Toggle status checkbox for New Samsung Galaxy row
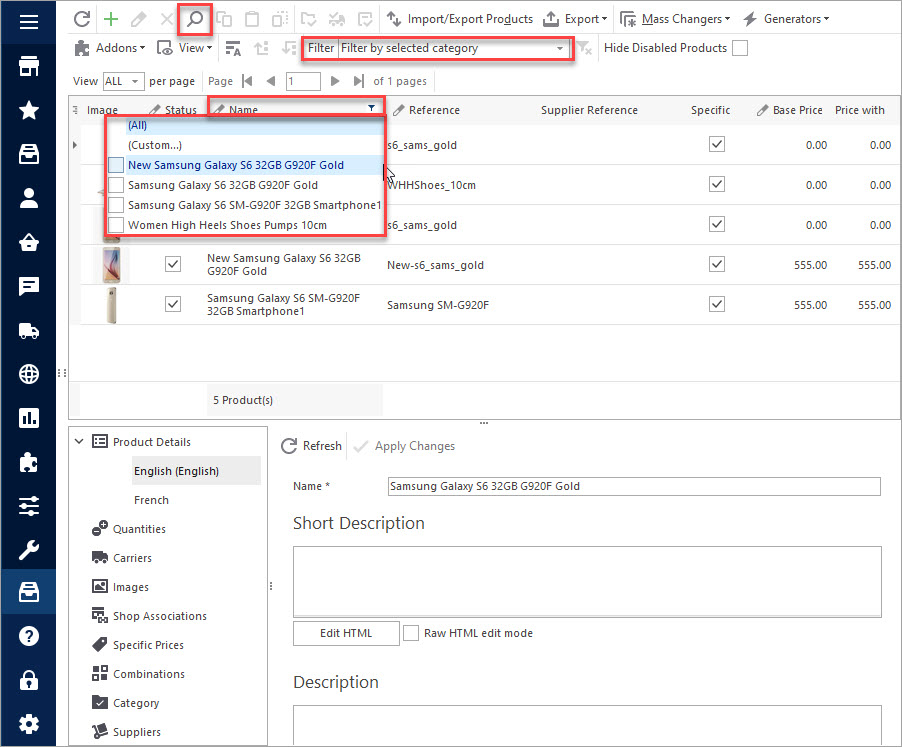The width and height of the screenshot is (902, 747). click(x=173, y=264)
